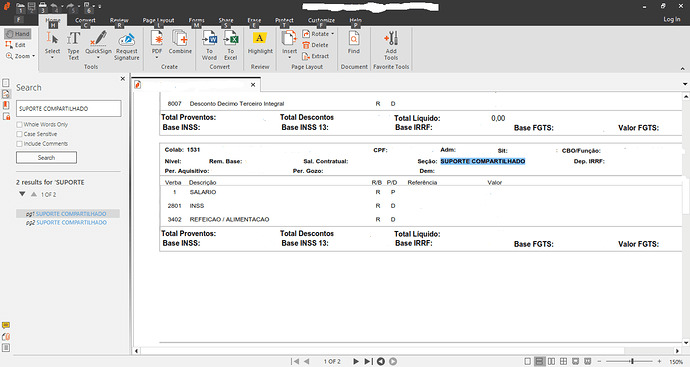690x367 pixels.
Task: Click the zoom slider handle
Action: 632,361
